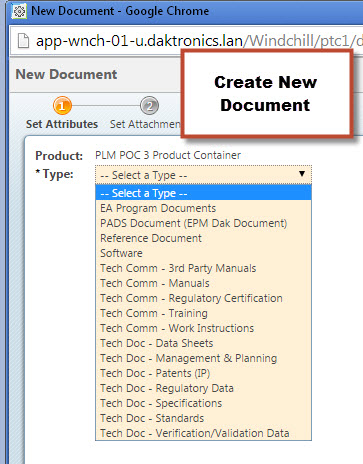Select Tech Comm - Work Instructions
The image size is (363, 464).
click(x=203, y=328)
